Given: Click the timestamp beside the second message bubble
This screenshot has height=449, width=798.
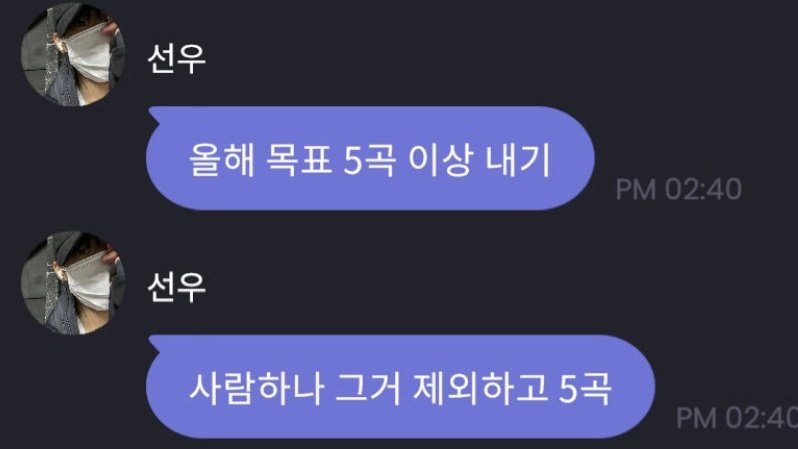Looking at the screenshot, I should tap(736, 417).
